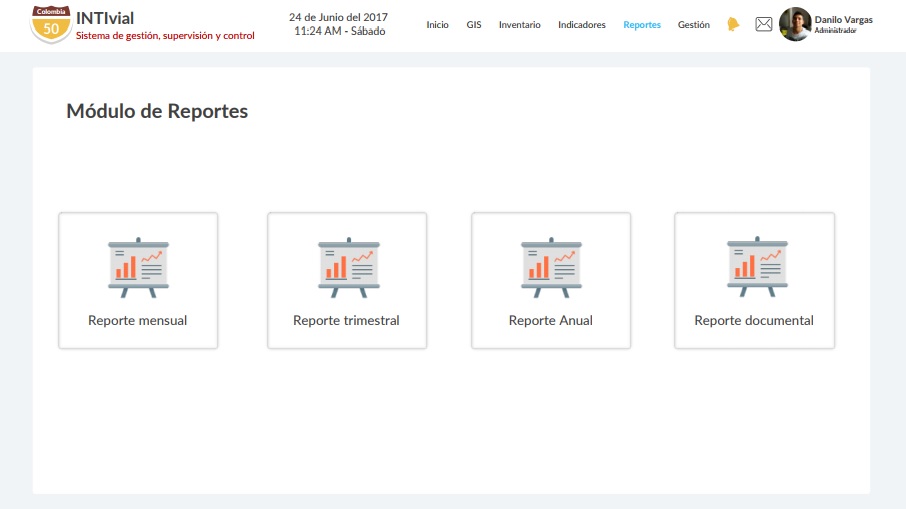Click the INTIvial application title
The width and height of the screenshot is (906, 509).
click(105, 18)
